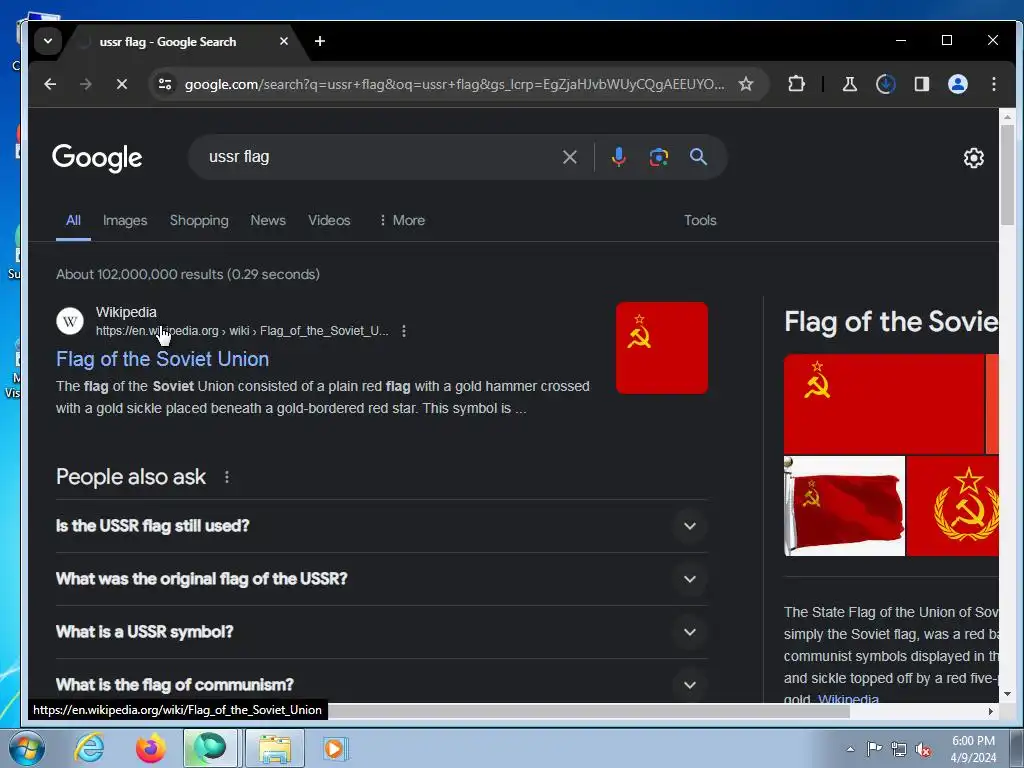Image resolution: width=1024 pixels, height=768 pixels.
Task: Open more options dots for Wikipedia result
Action: pyautogui.click(x=404, y=331)
